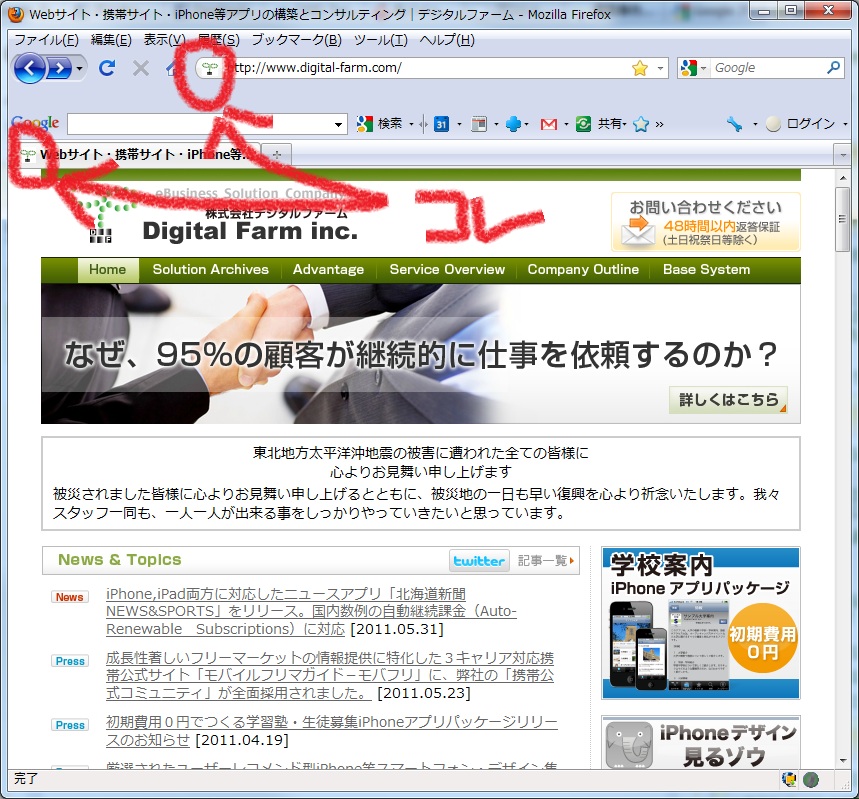Open the モバイルフリマガイド press release link

(x=330, y=675)
